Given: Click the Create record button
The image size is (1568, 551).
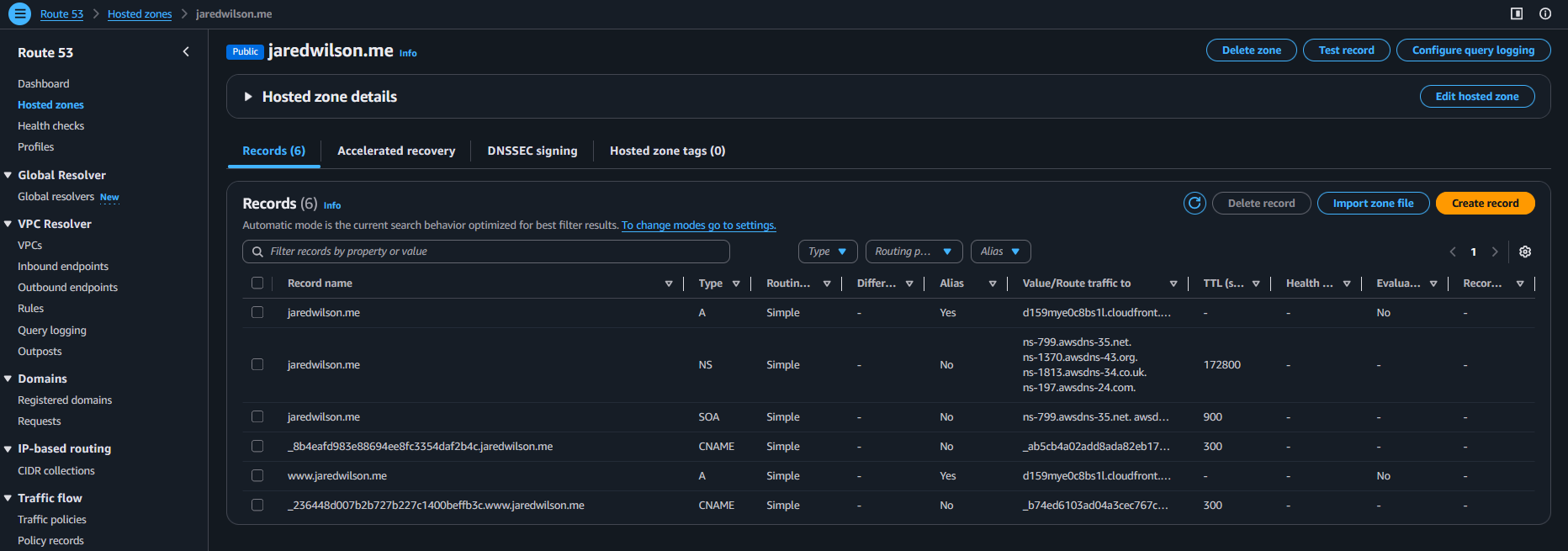Looking at the screenshot, I should pyautogui.click(x=1485, y=204).
